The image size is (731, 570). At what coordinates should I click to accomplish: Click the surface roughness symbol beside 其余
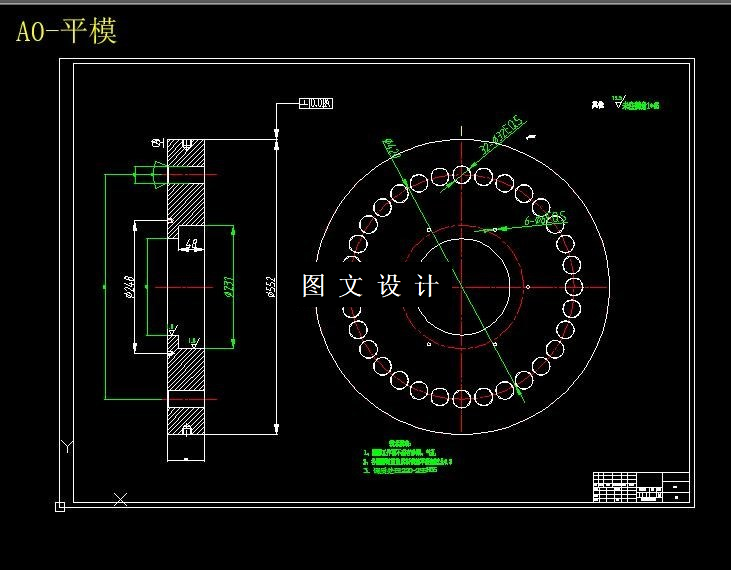click(x=618, y=103)
